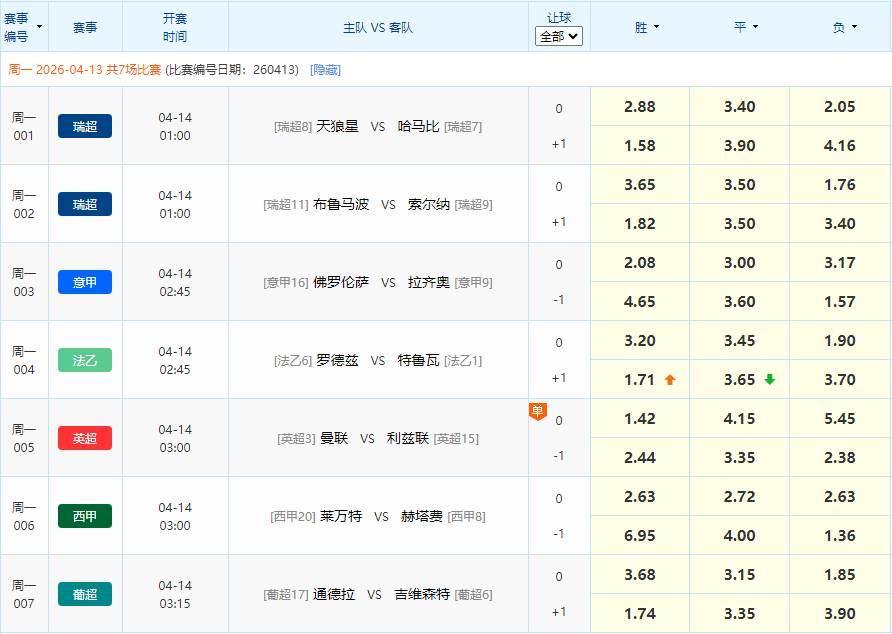Click the 隐藏 link for 2026-04-13 matches
Viewport: 892px width, 634px height.
(x=325, y=69)
